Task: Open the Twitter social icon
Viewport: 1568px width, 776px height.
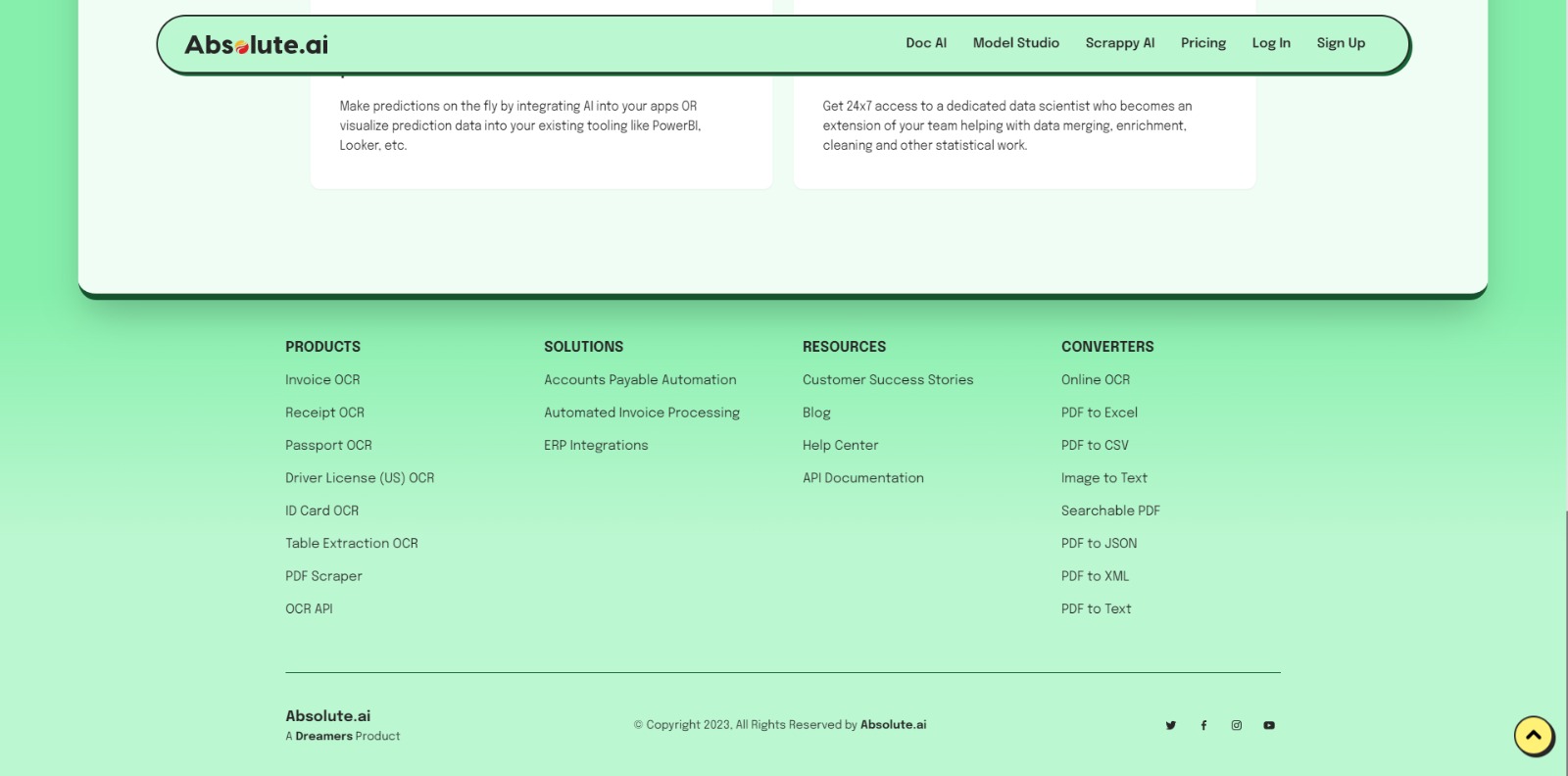Action: 1170,725
